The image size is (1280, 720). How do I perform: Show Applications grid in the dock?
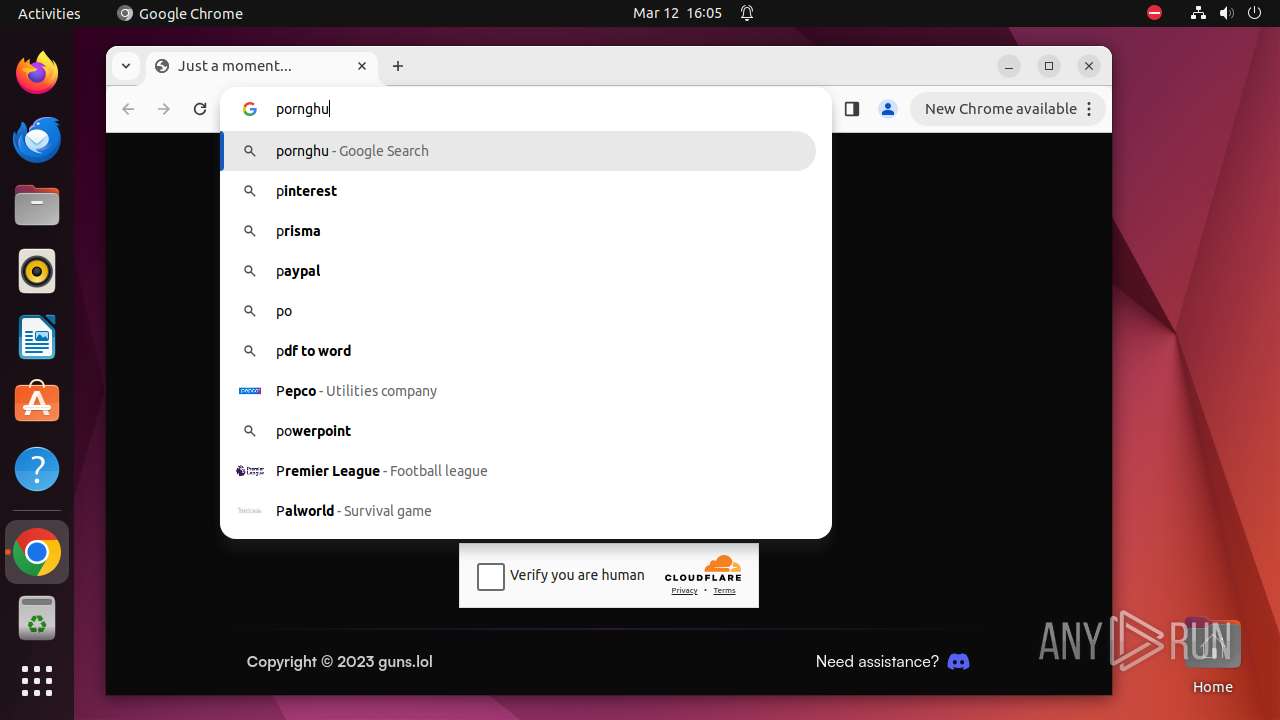37,681
